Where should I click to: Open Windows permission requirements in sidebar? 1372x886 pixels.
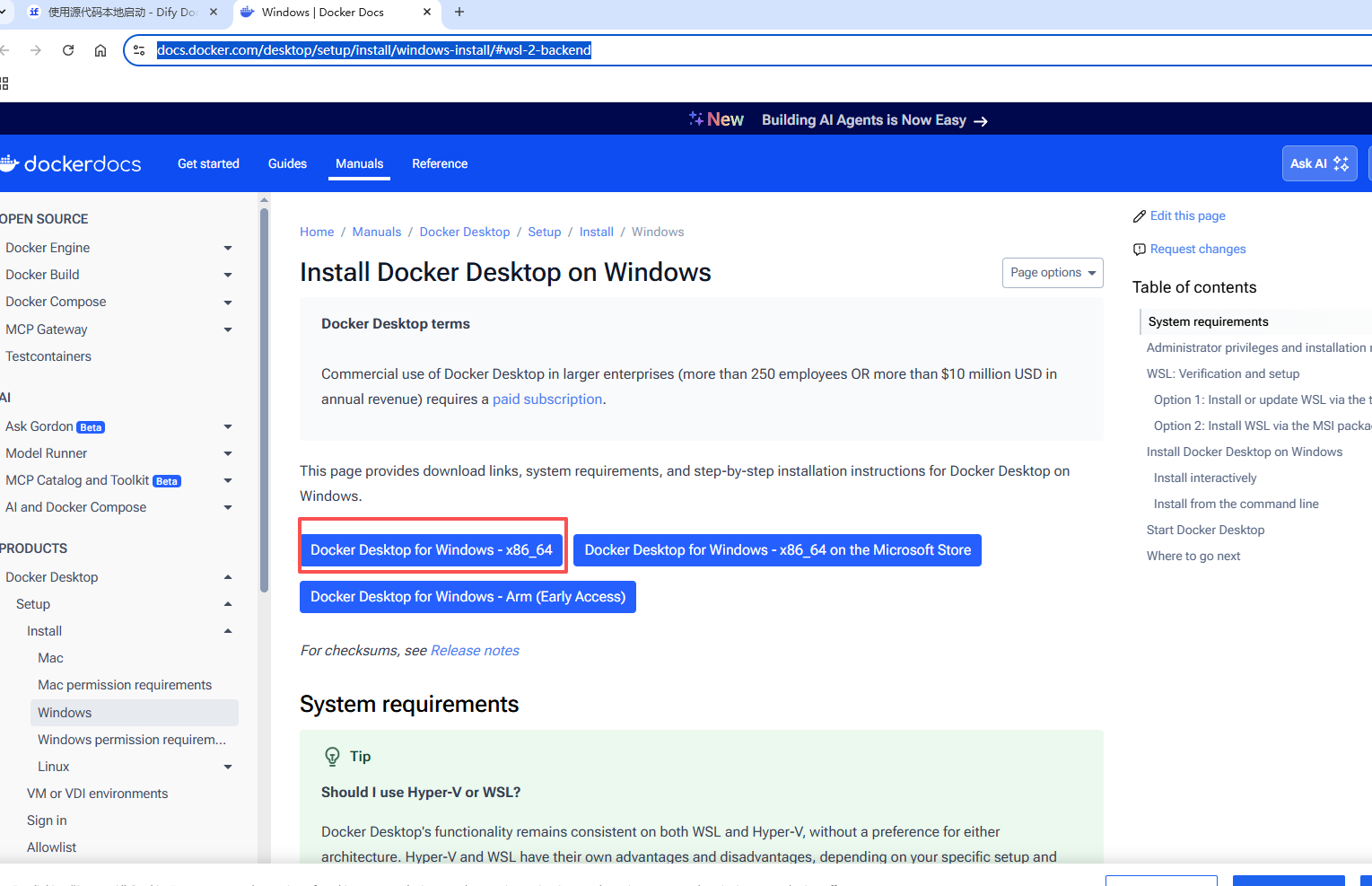point(132,740)
